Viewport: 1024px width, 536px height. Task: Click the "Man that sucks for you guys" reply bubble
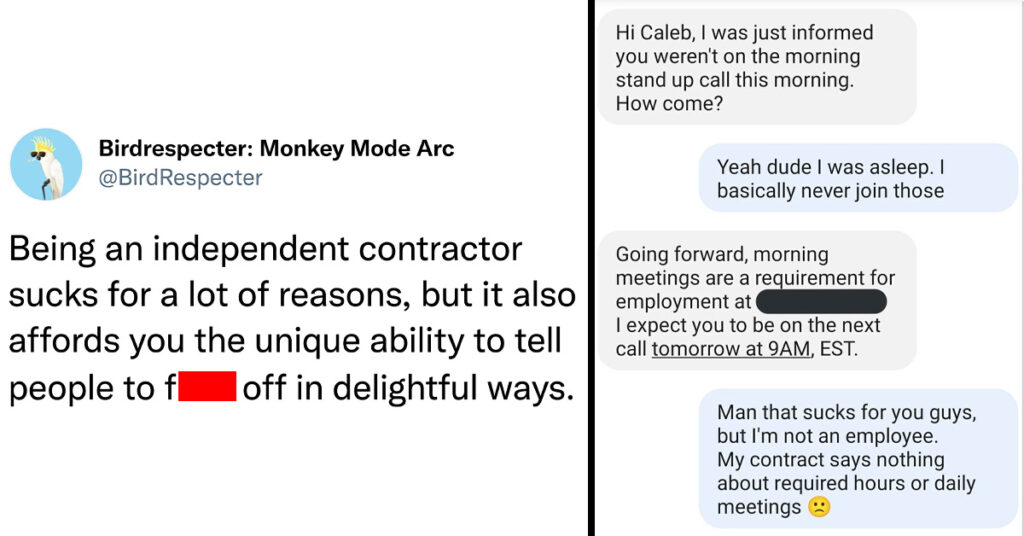858,459
